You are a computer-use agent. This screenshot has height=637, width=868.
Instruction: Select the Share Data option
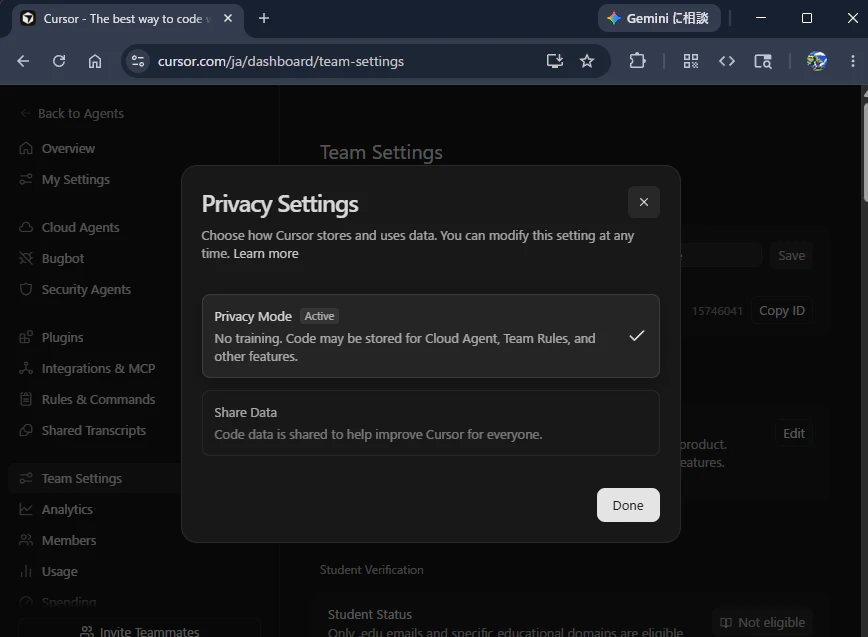[431, 423]
